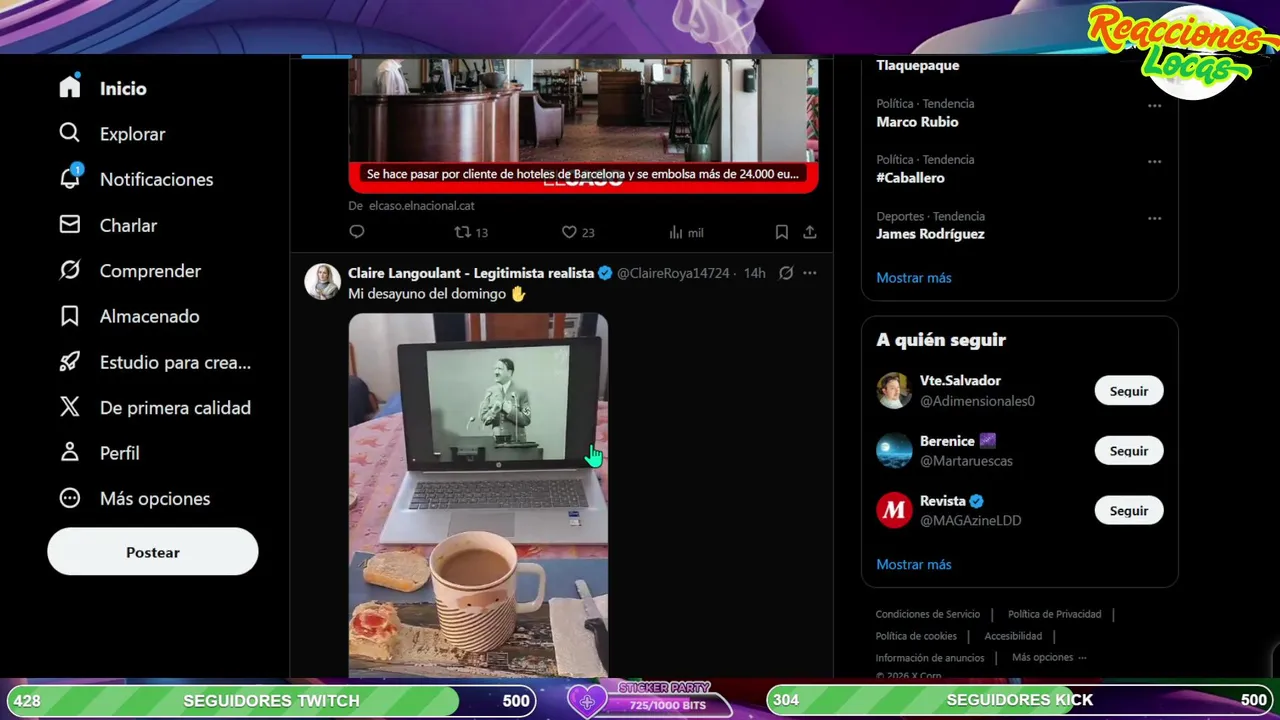
Task: Open Revista's profile avatar
Action: tap(894, 511)
